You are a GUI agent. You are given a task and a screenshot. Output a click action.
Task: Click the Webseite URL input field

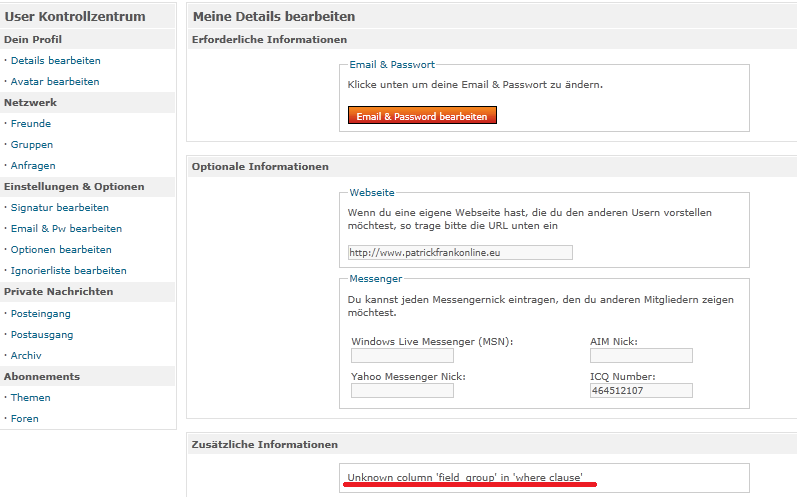460,252
